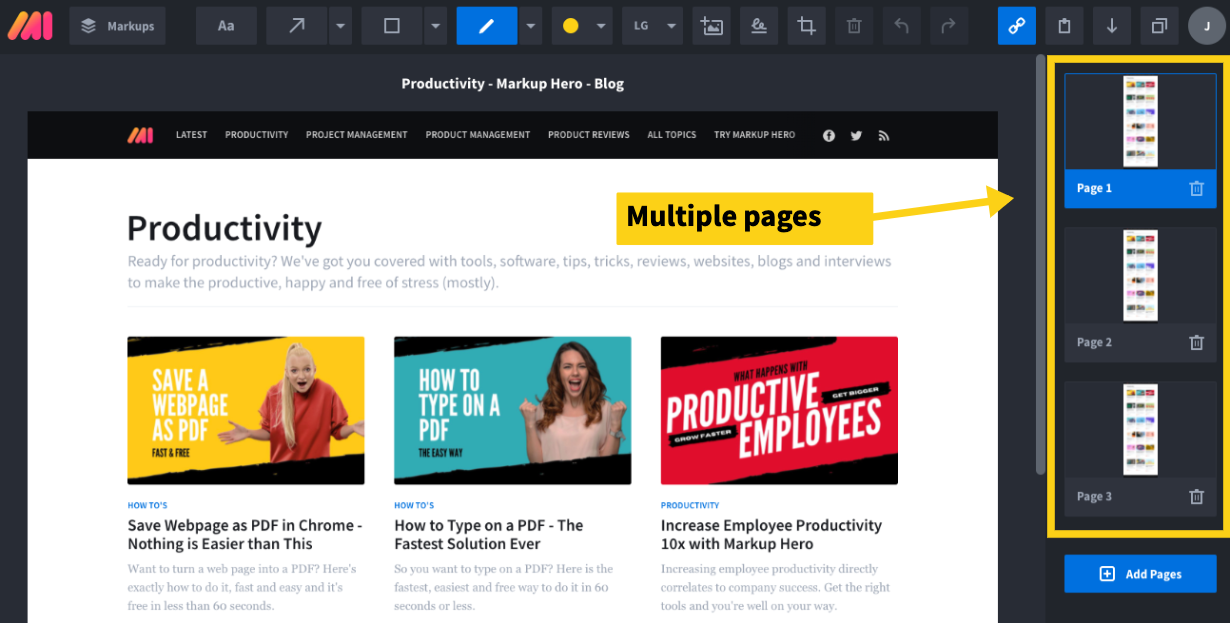Screen dimensions: 1230x623
Task: Open the How to Type on a PDF image
Action: [513, 410]
